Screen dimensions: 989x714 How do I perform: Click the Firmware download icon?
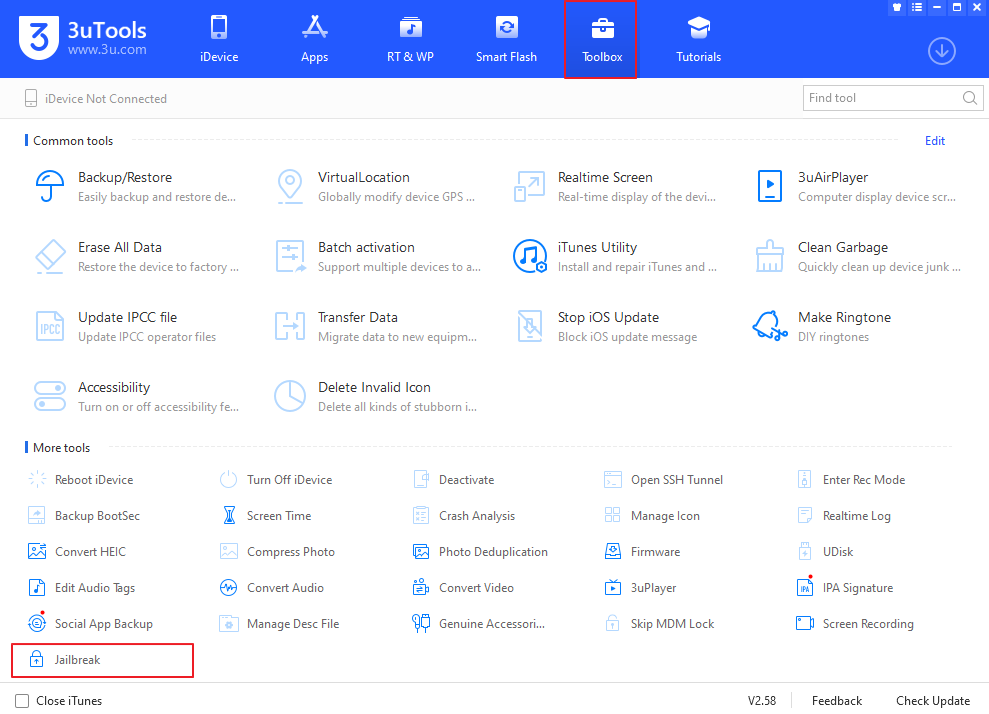612,551
